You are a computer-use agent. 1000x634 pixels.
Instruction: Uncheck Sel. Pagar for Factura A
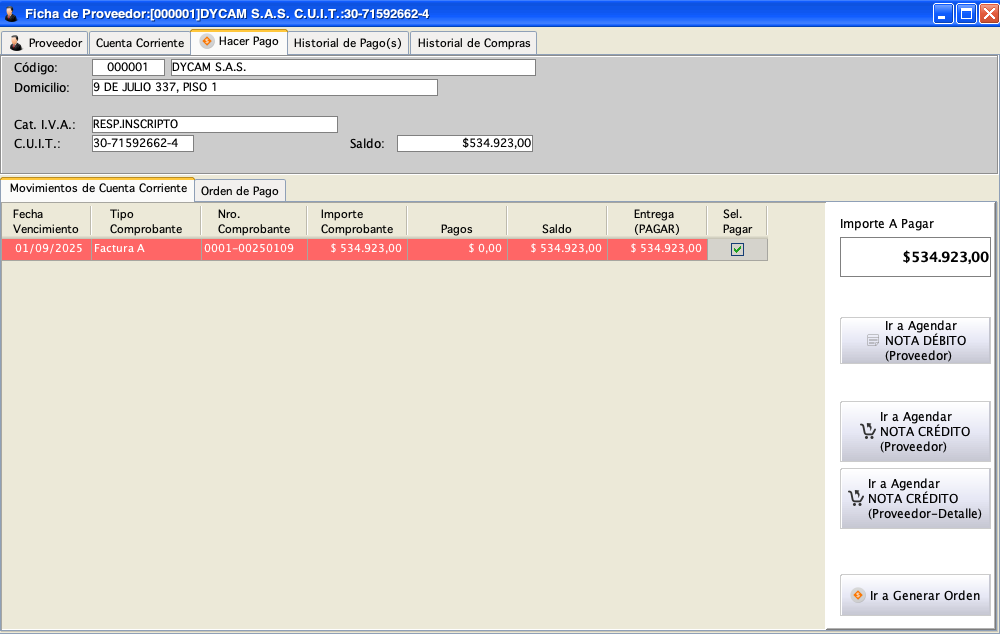737,249
